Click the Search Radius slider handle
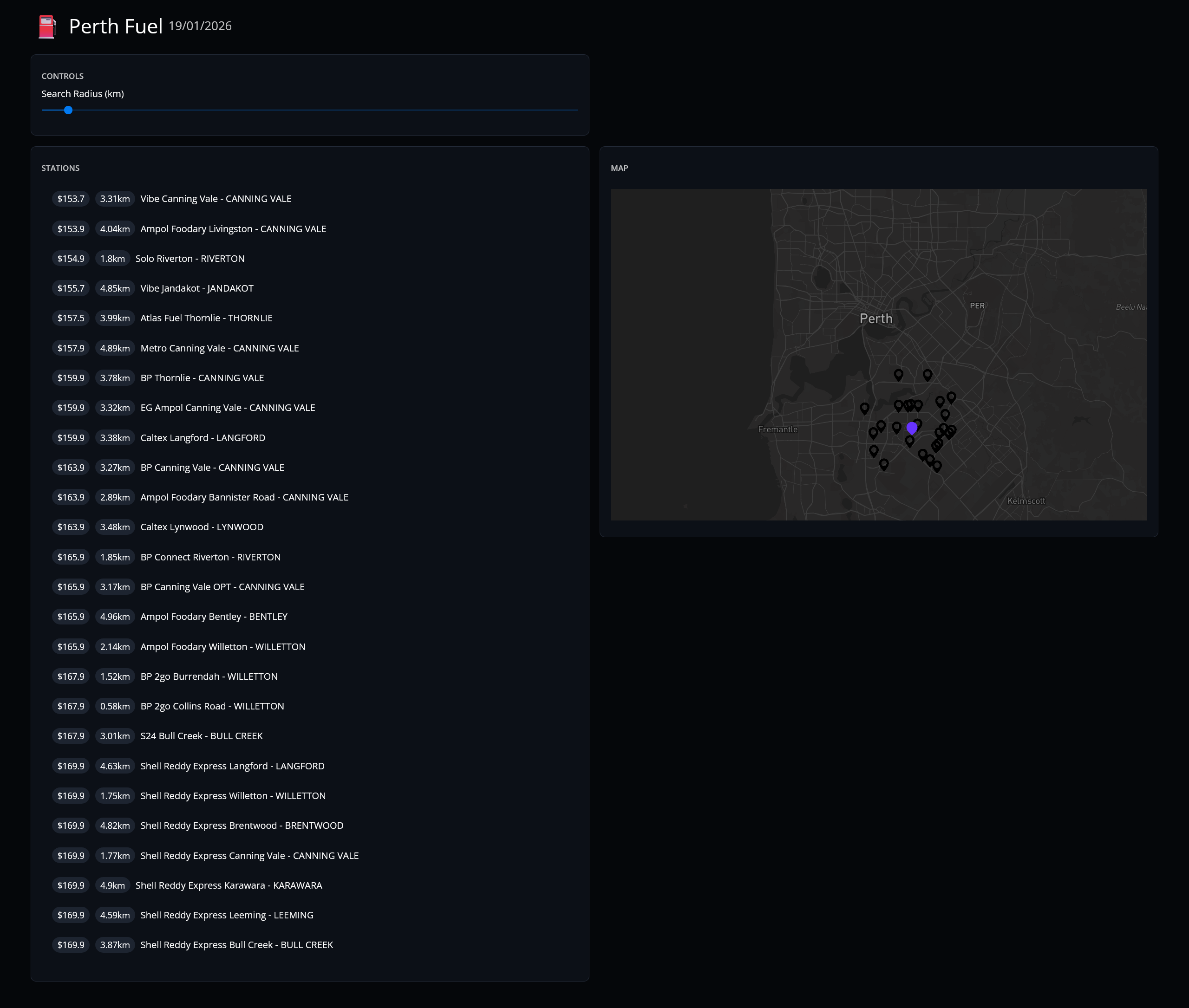1189x1008 pixels. point(68,110)
